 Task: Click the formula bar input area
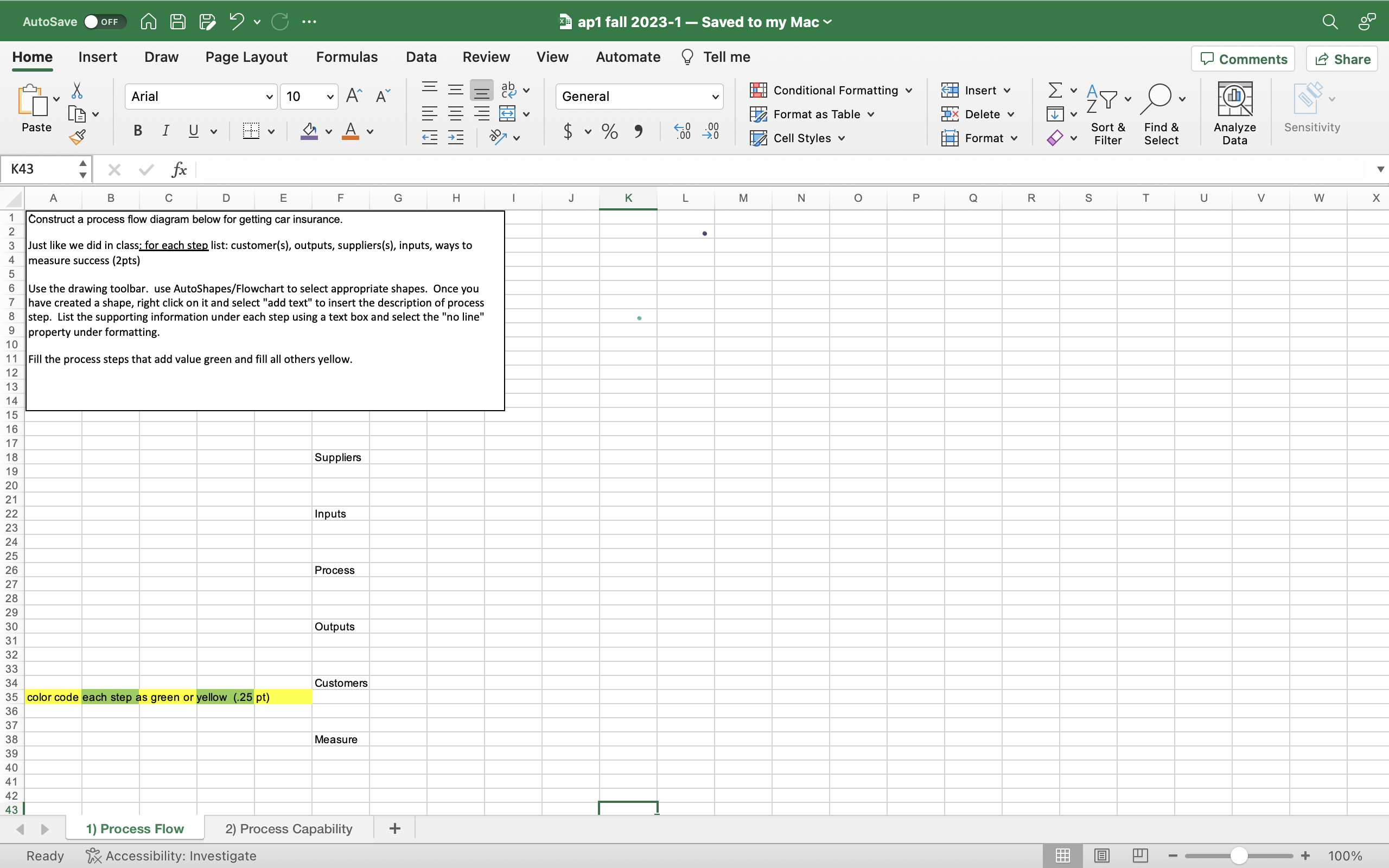coord(783,169)
